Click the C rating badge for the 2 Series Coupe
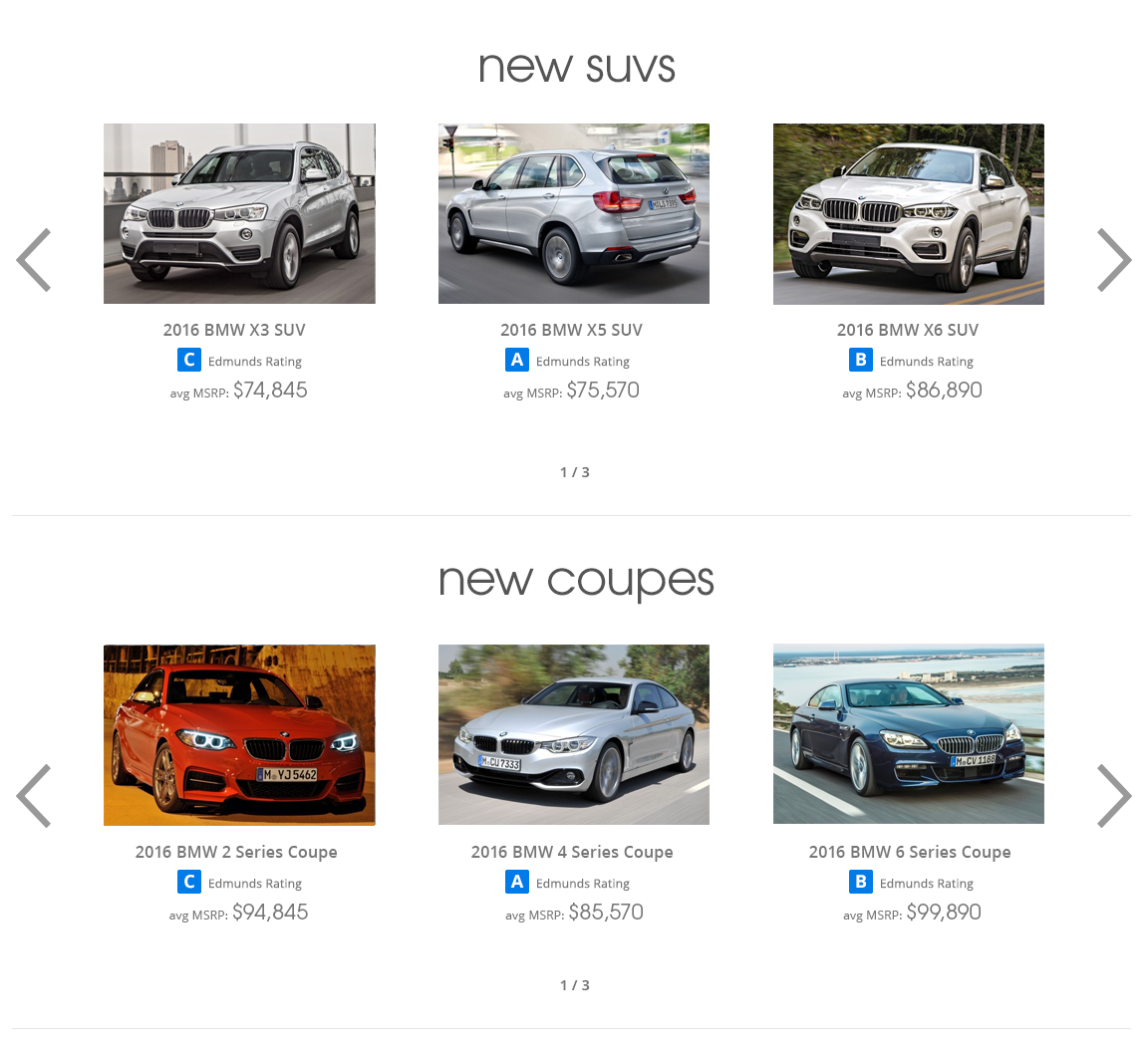The image size is (1148, 1053). tap(189, 882)
